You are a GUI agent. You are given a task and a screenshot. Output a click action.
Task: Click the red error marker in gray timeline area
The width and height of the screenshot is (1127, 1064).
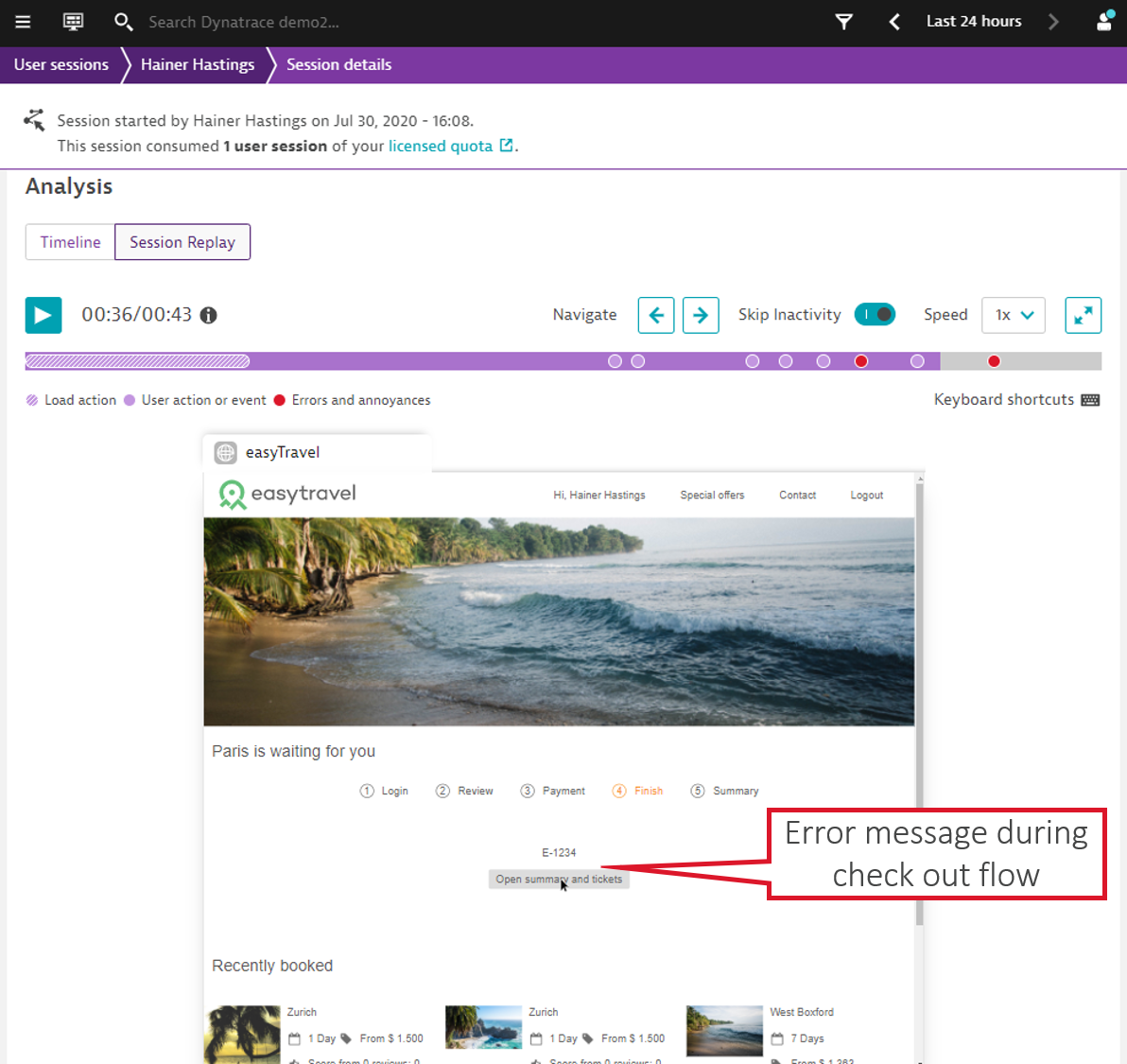point(994,361)
